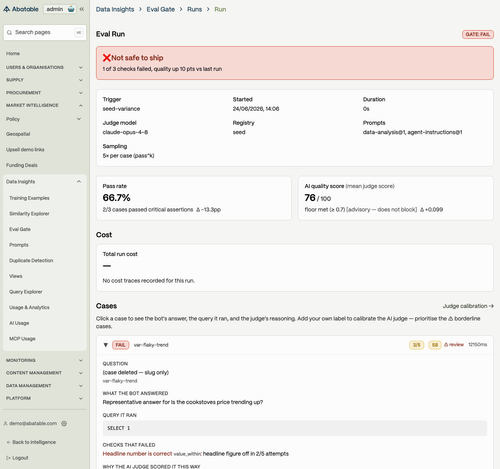This screenshot has width=500, height=469.
Task: Collapse the var-flaky-trend case triangle
Action: click(106, 345)
